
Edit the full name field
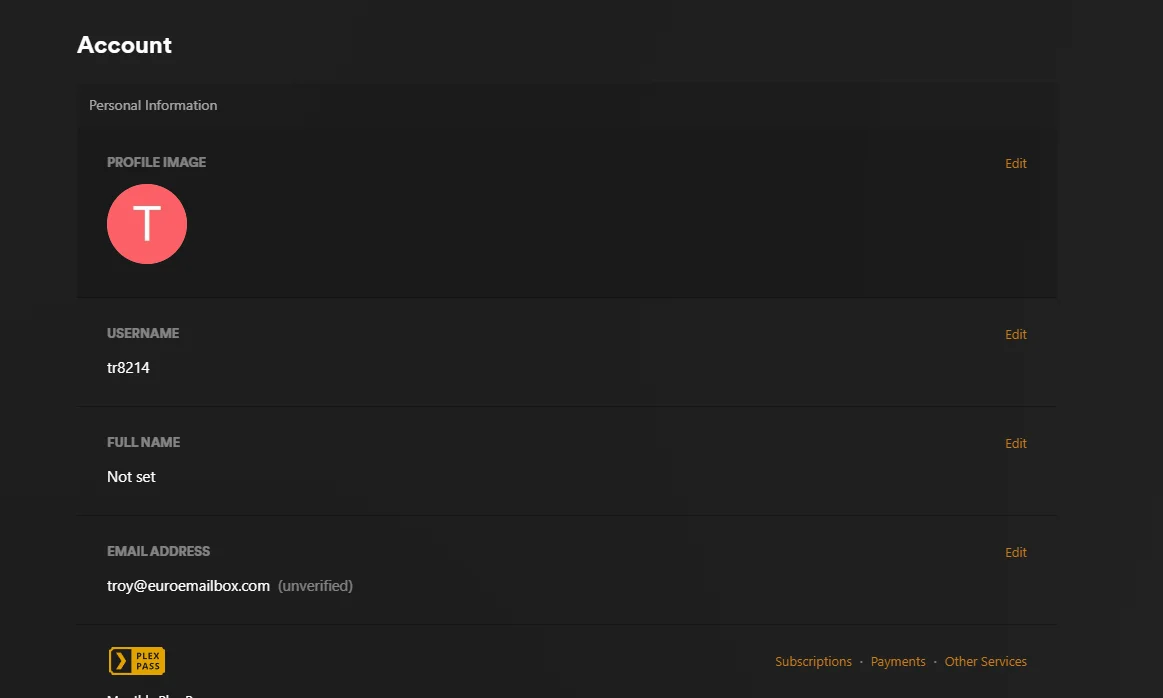[x=1015, y=444]
